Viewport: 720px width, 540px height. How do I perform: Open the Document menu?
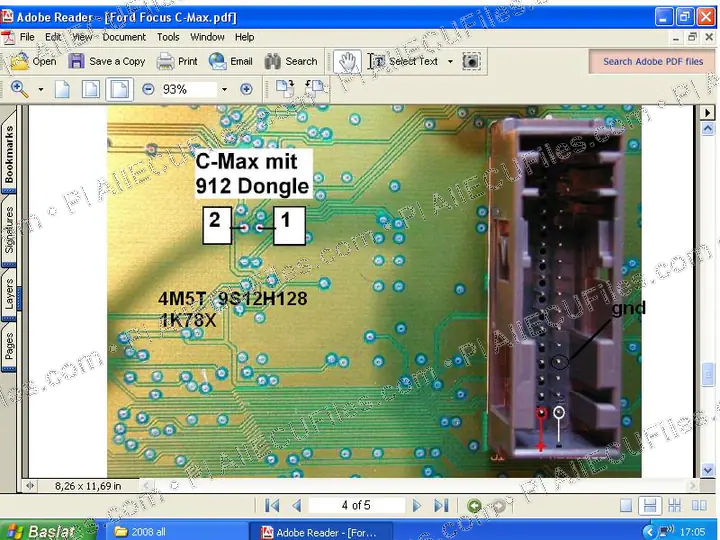point(124,37)
